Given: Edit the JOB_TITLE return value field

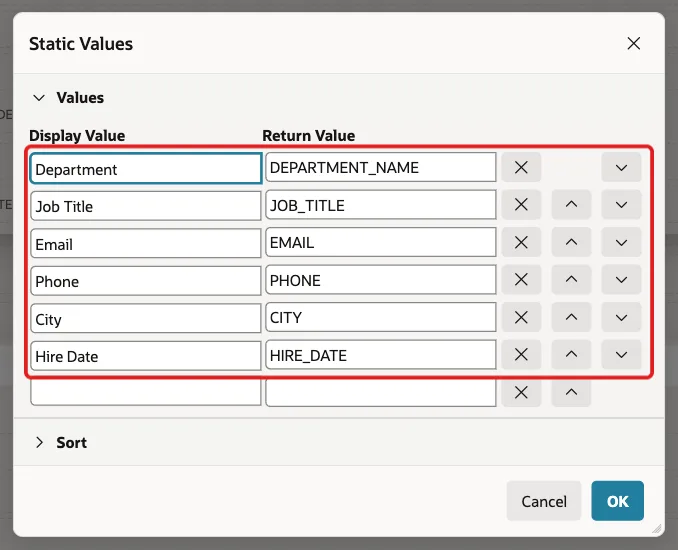Looking at the screenshot, I should pyautogui.click(x=381, y=205).
